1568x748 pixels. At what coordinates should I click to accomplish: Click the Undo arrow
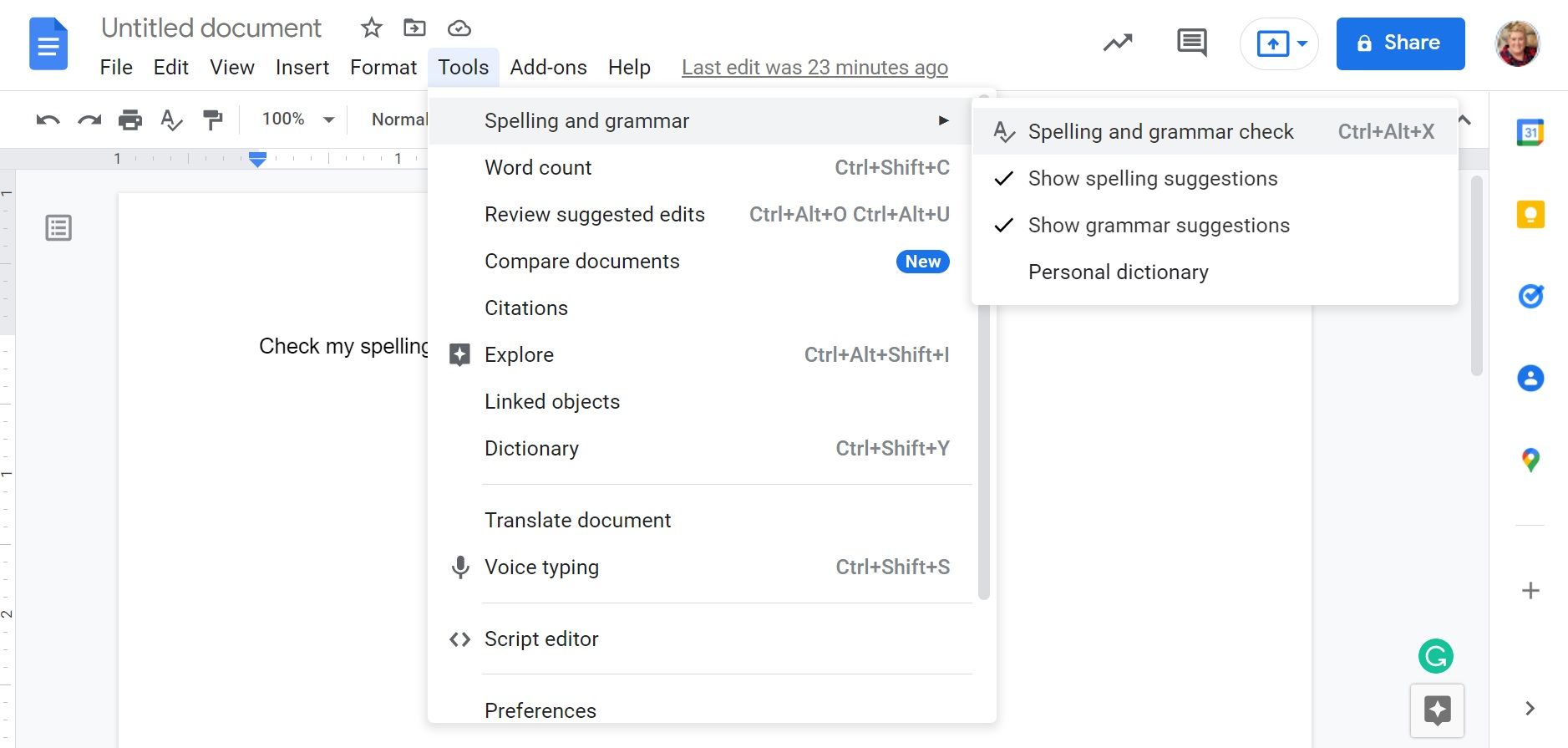click(x=48, y=120)
